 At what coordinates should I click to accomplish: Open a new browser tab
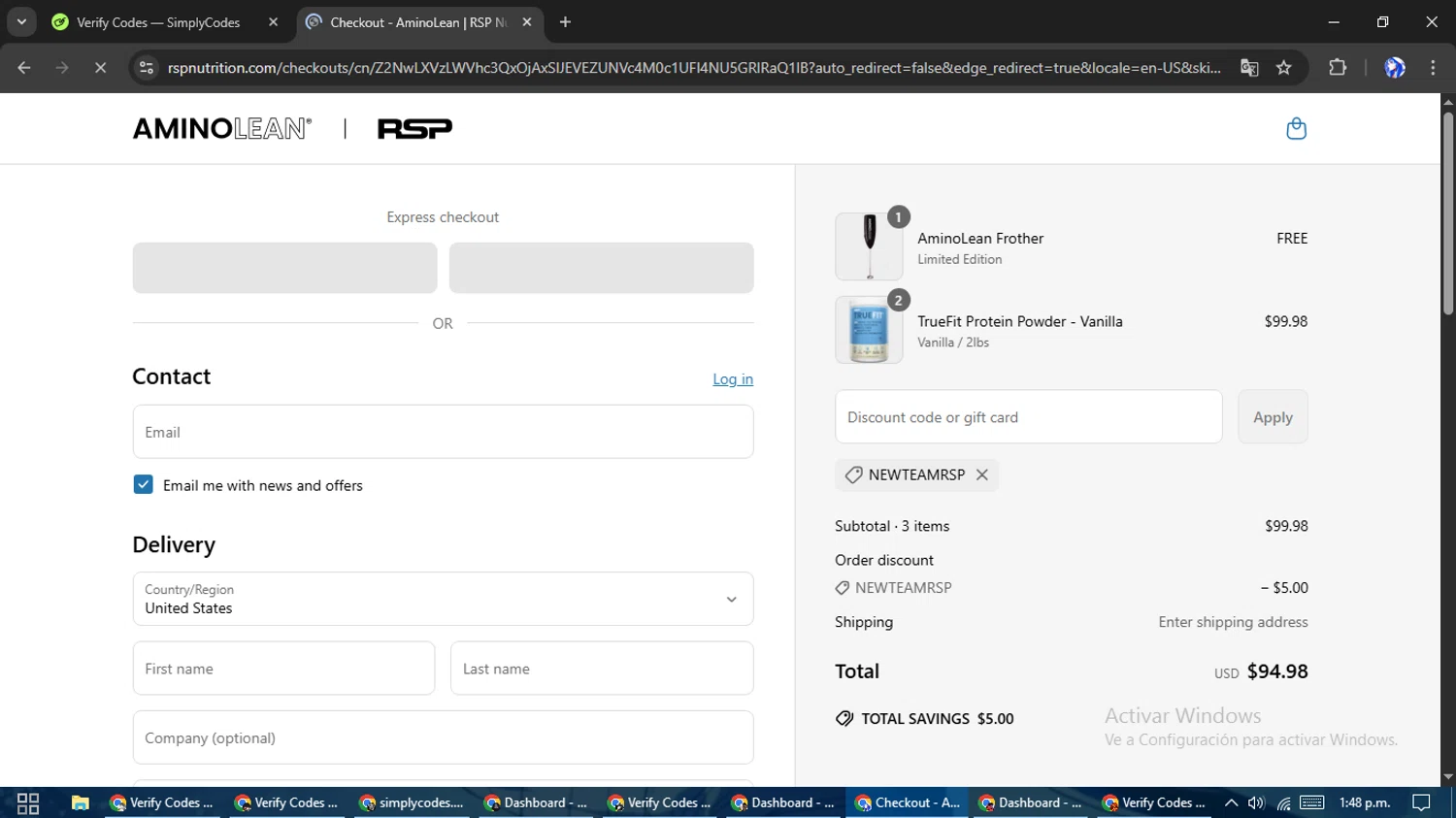click(565, 22)
